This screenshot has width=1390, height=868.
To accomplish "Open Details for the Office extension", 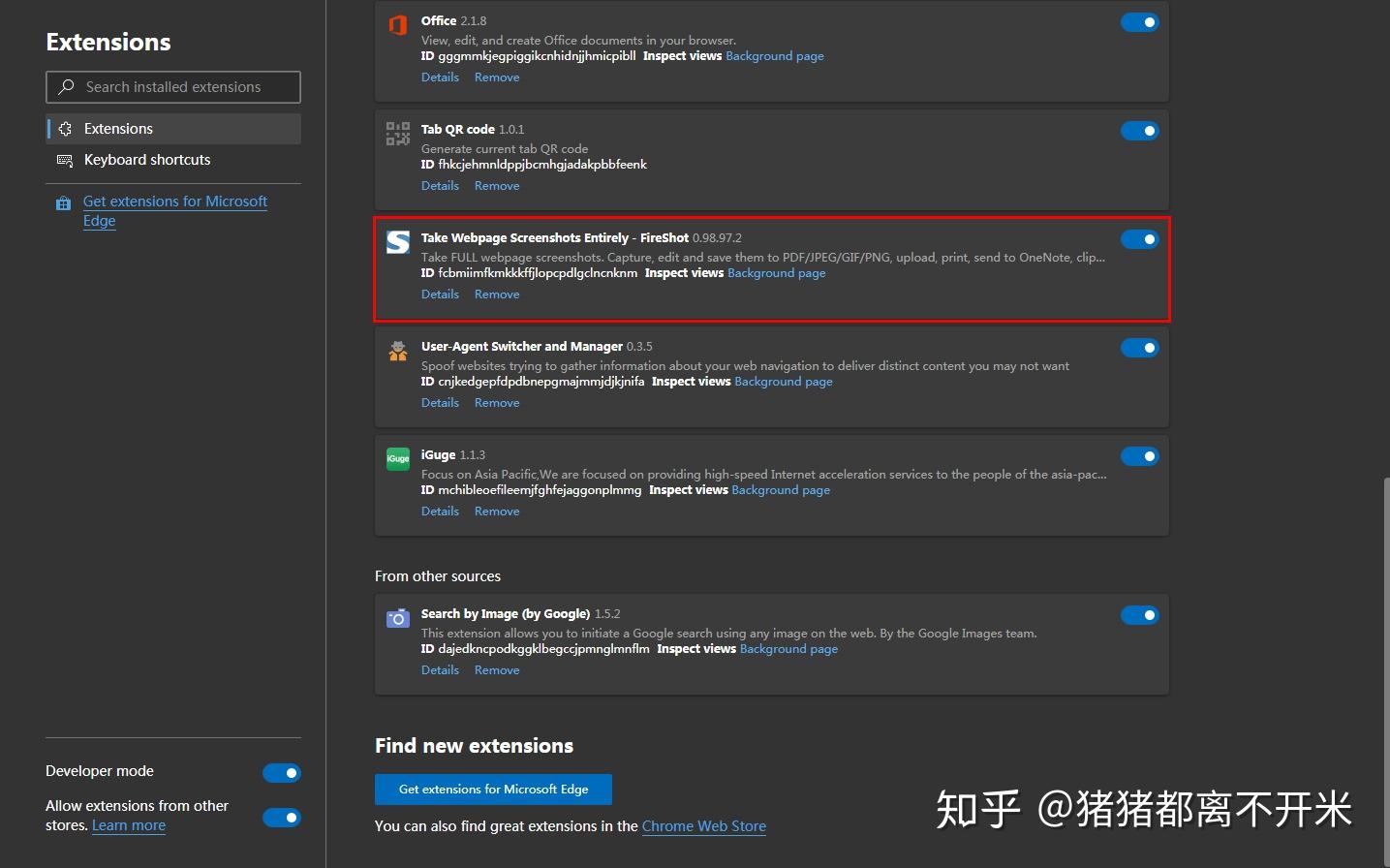I will 440,77.
